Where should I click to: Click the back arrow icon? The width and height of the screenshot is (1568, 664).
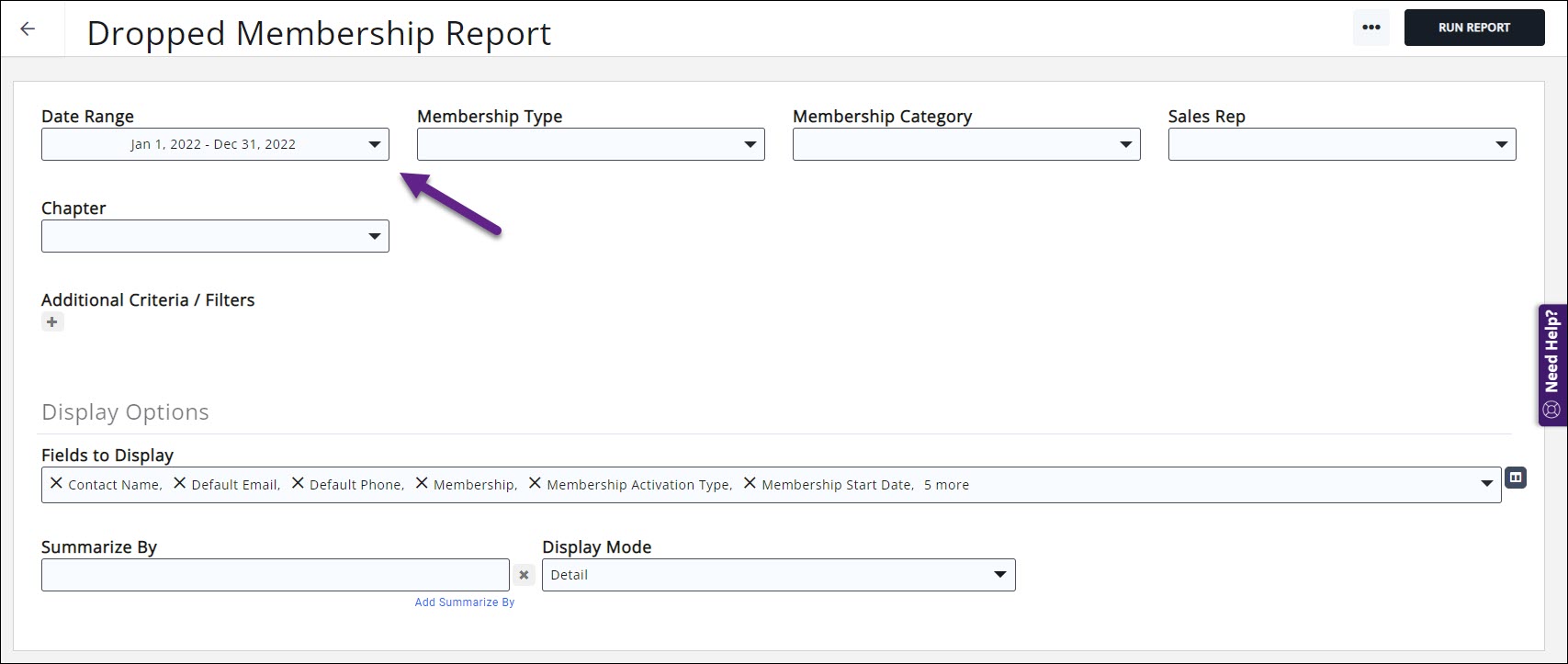click(x=28, y=28)
